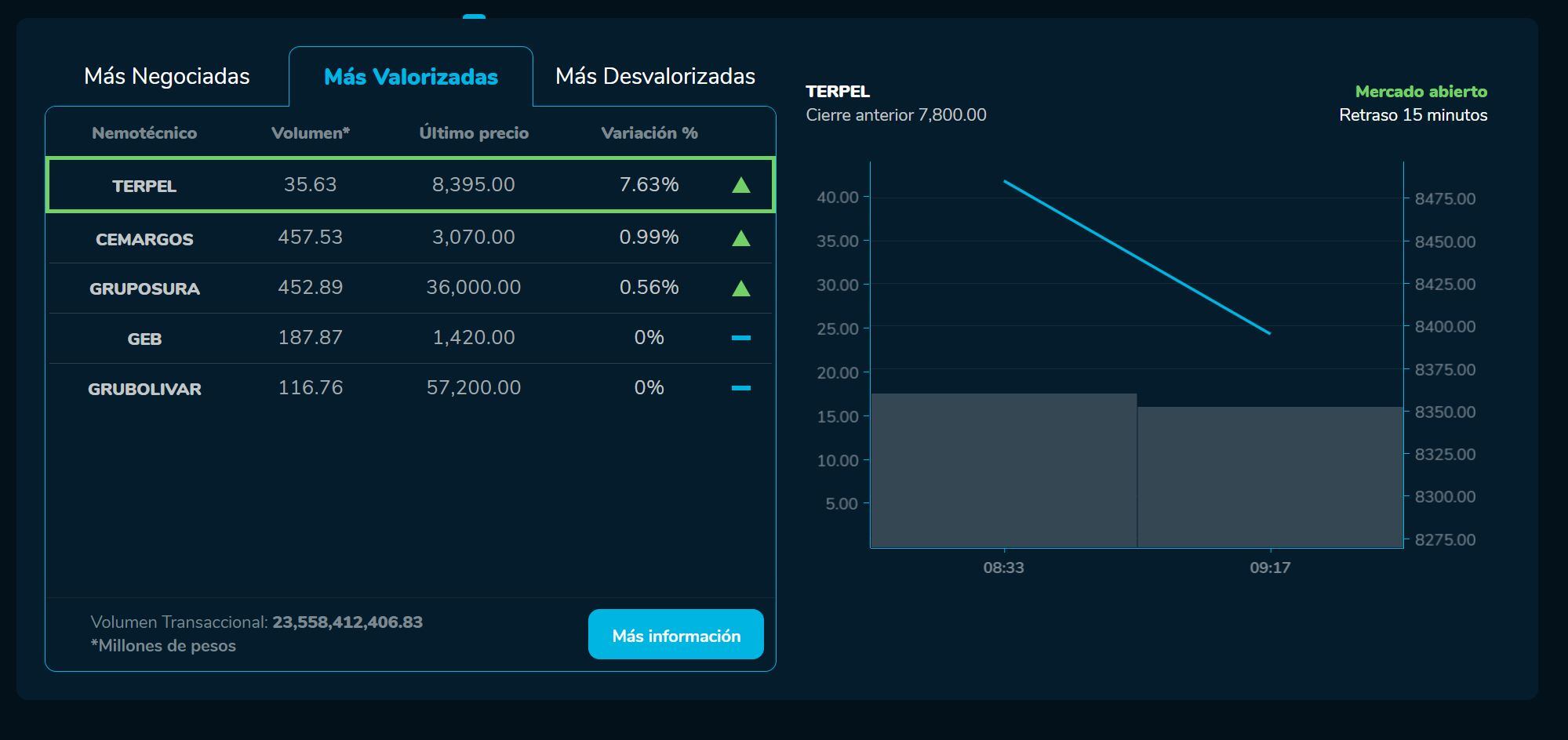Click GRUBOLIVAR unchanged dash icon
Viewport: 1568px width, 740px height.
[x=740, y=388]
